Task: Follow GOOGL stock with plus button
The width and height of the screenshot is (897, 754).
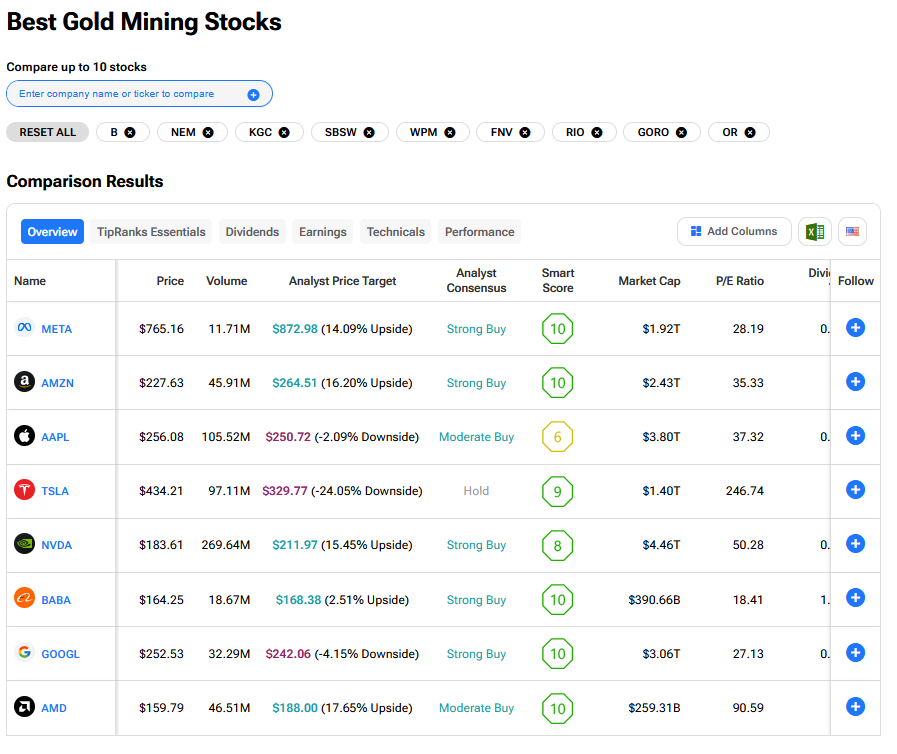Action: [x=855, y=653]
